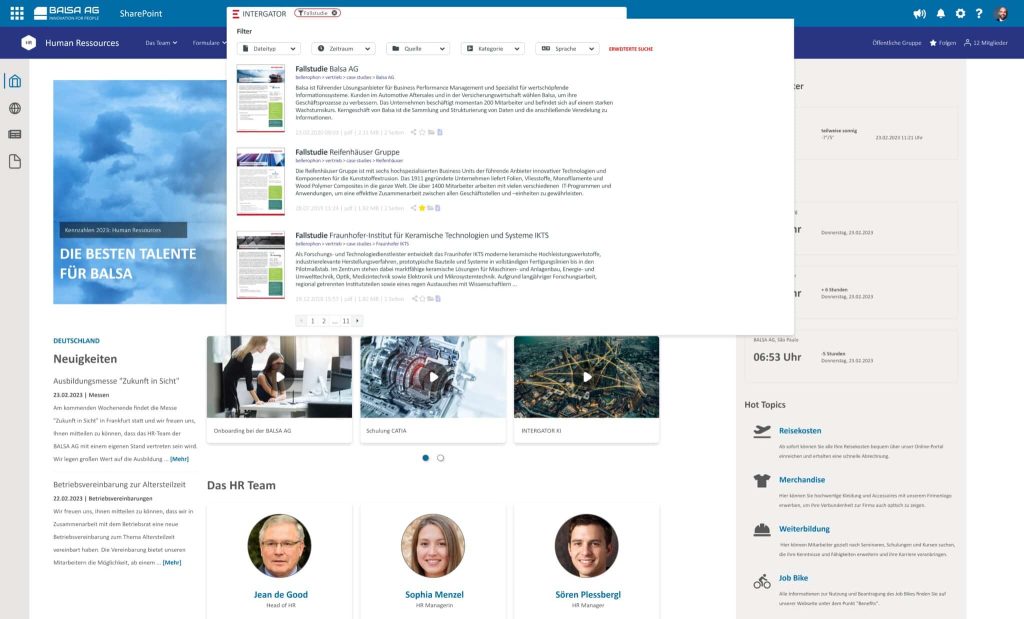Open folder of Fallstudie Balsa AG result
Viewport: 1024px width, 619px height.
point(431,132)
